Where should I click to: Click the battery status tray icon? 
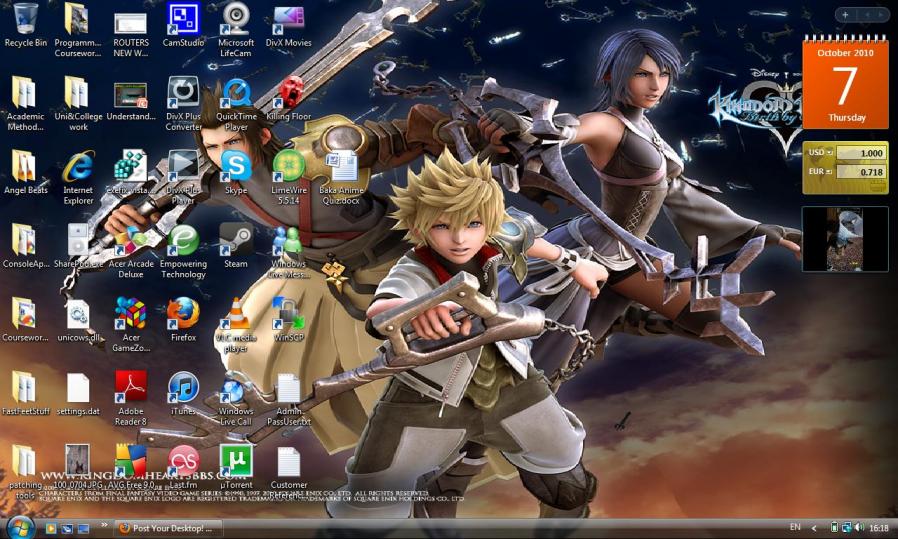tap(834, 528)
